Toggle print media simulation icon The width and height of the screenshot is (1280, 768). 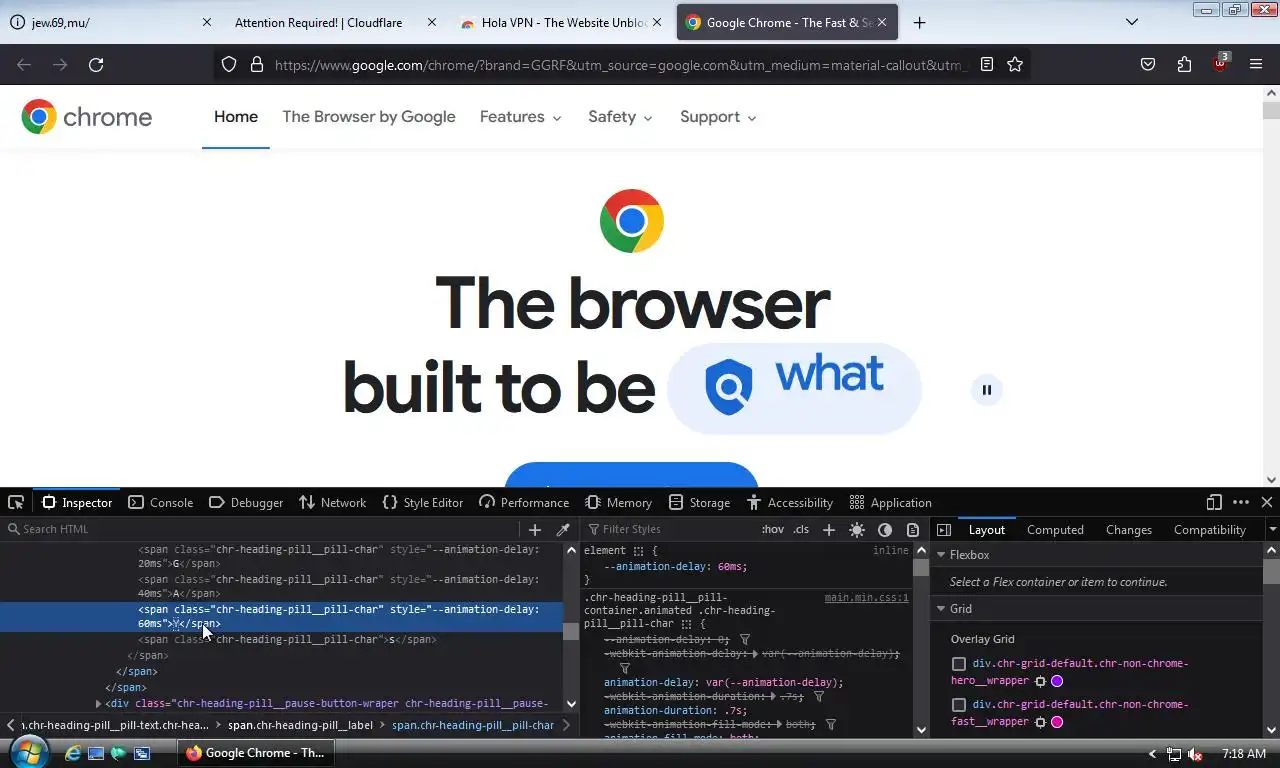(913, 529)
